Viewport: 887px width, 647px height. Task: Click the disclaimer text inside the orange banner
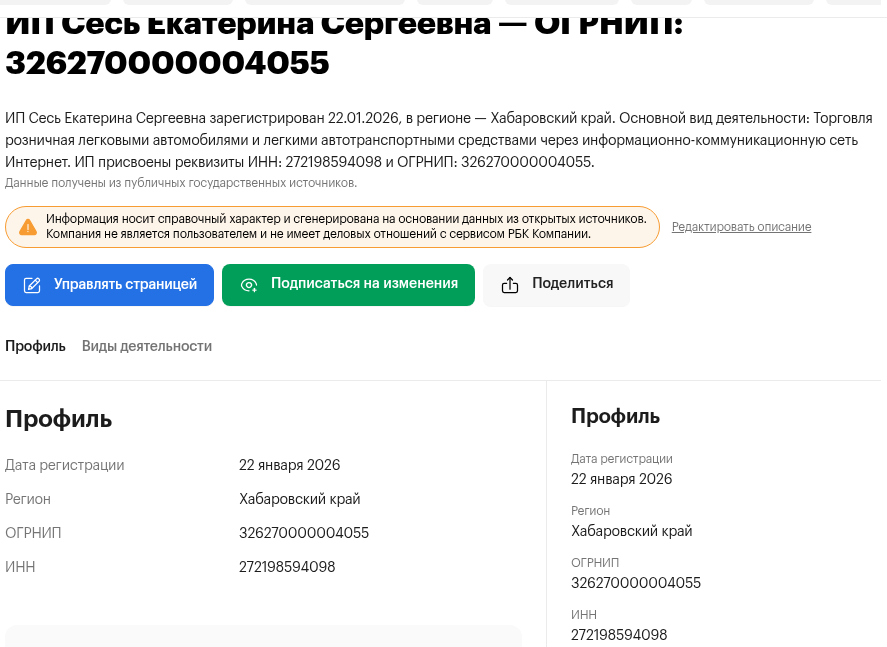pyautogui.click(x=348, y=226)
